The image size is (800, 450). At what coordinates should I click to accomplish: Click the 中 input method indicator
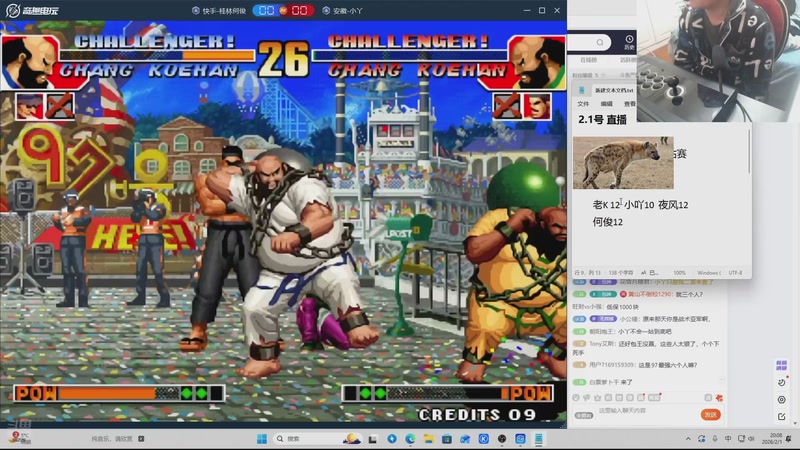click(x=728, y=439)
